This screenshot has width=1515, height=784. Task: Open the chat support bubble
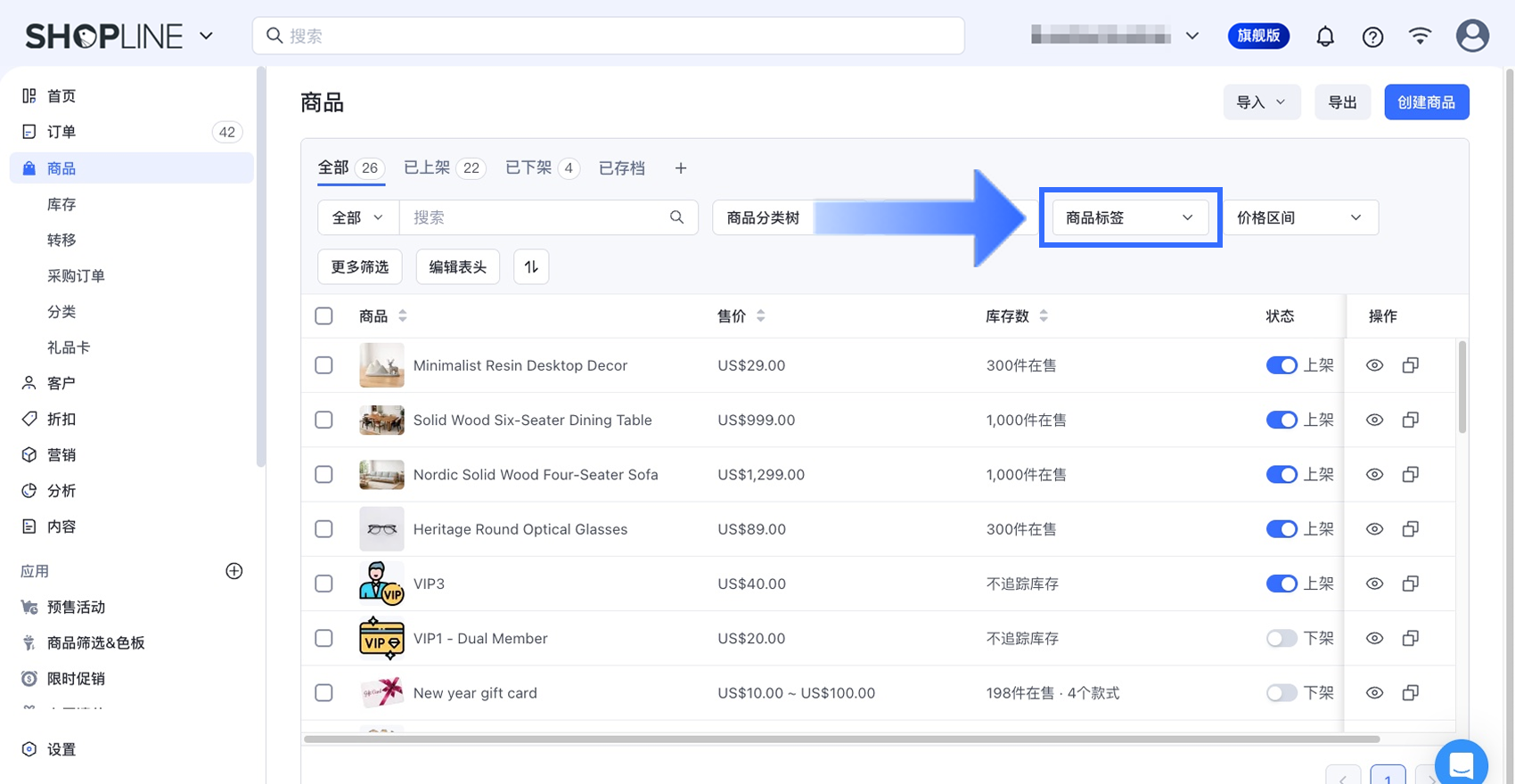click(x=1461, y=764)
